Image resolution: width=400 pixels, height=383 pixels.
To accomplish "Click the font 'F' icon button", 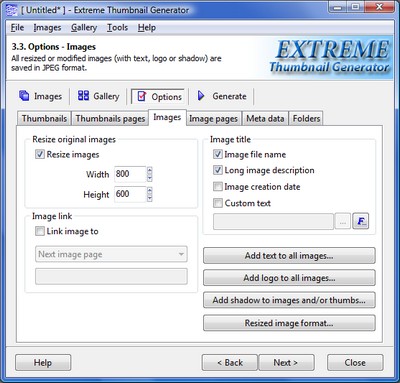I will click(x=361, y=221).
